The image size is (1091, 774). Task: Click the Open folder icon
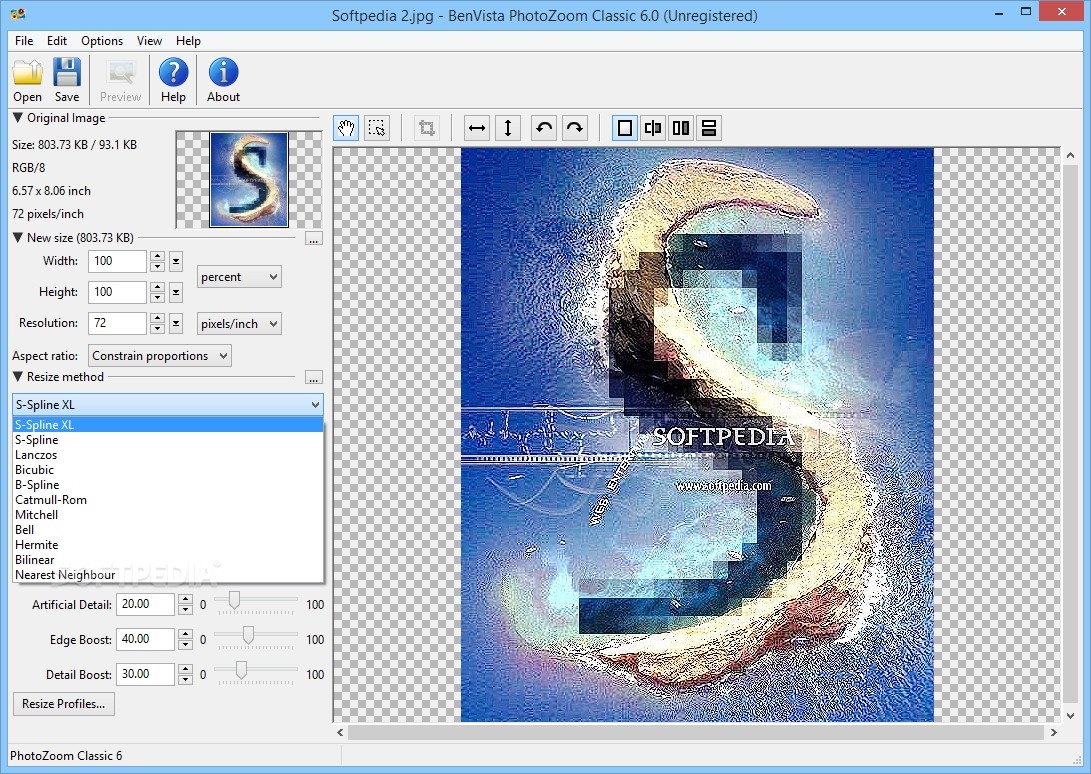point(27,72)
